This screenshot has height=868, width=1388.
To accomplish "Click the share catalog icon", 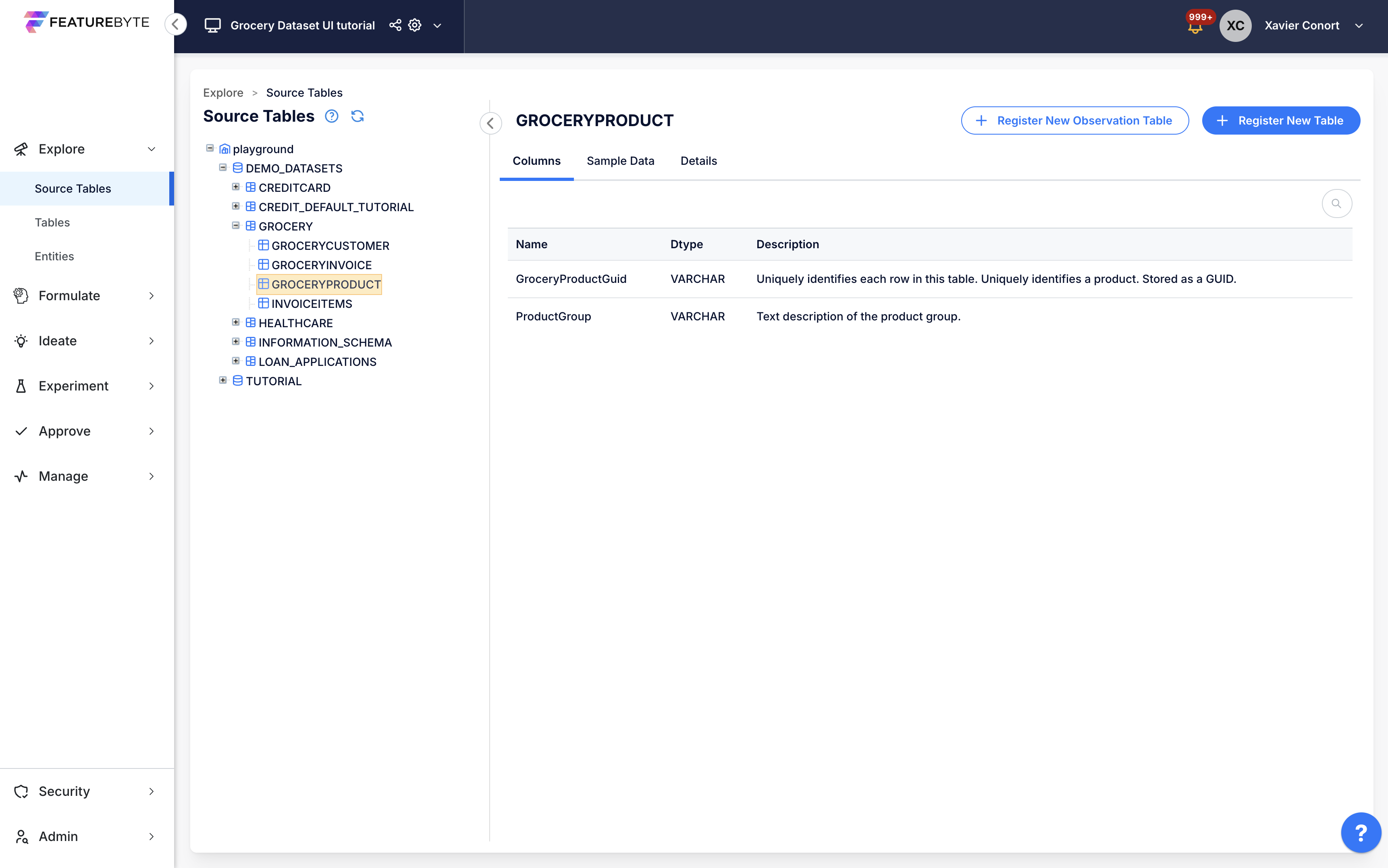I will pyautogui.click(x=395, y=25).
